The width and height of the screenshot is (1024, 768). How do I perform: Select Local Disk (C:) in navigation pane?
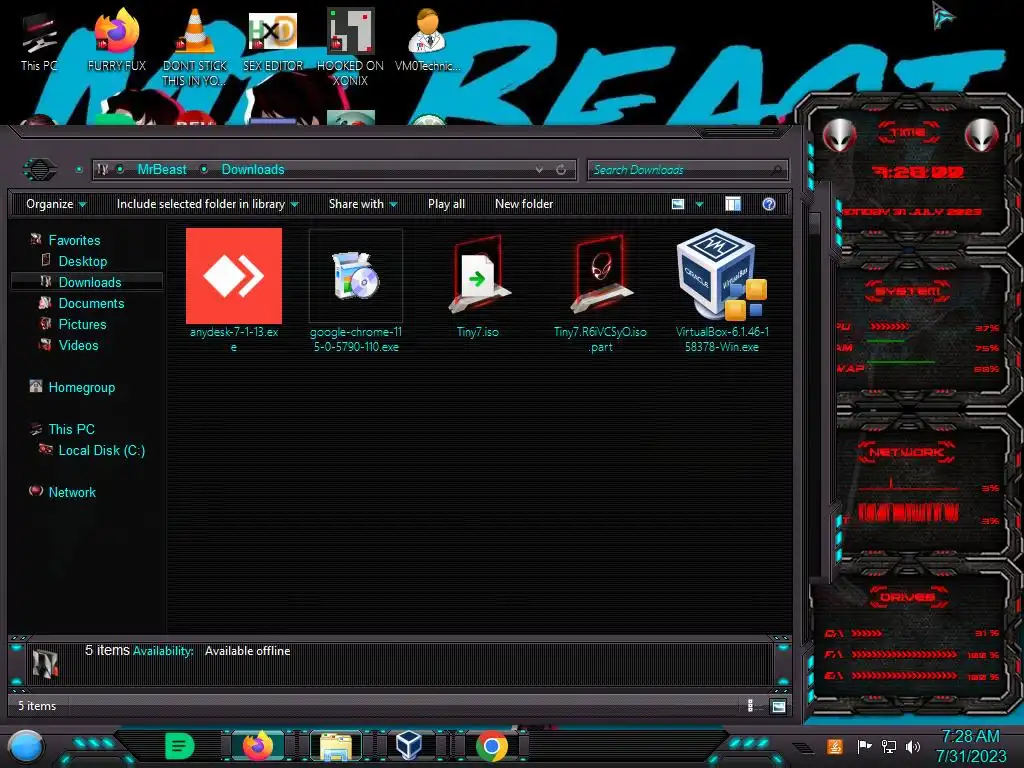[102, 450]
